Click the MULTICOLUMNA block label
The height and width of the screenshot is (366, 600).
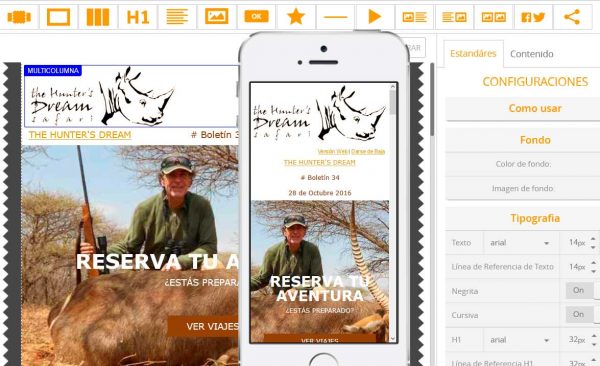(x=53, y=70)
